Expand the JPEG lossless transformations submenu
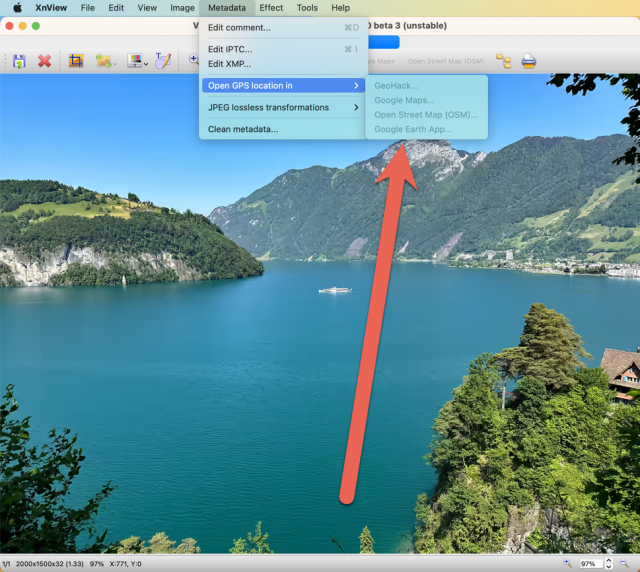 tap(282, 107)
